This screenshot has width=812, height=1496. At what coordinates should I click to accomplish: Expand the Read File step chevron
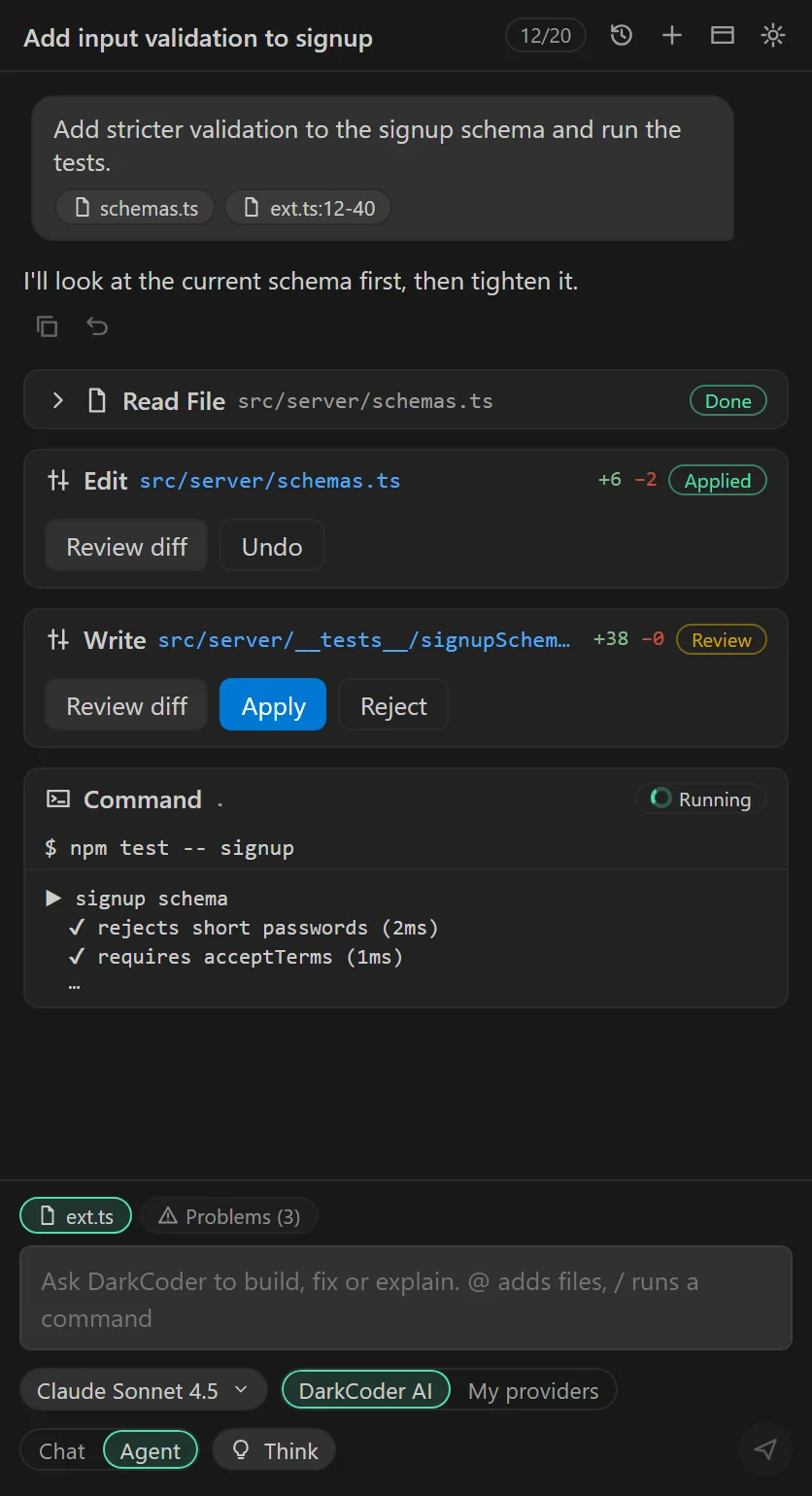[x=58, y=400]
